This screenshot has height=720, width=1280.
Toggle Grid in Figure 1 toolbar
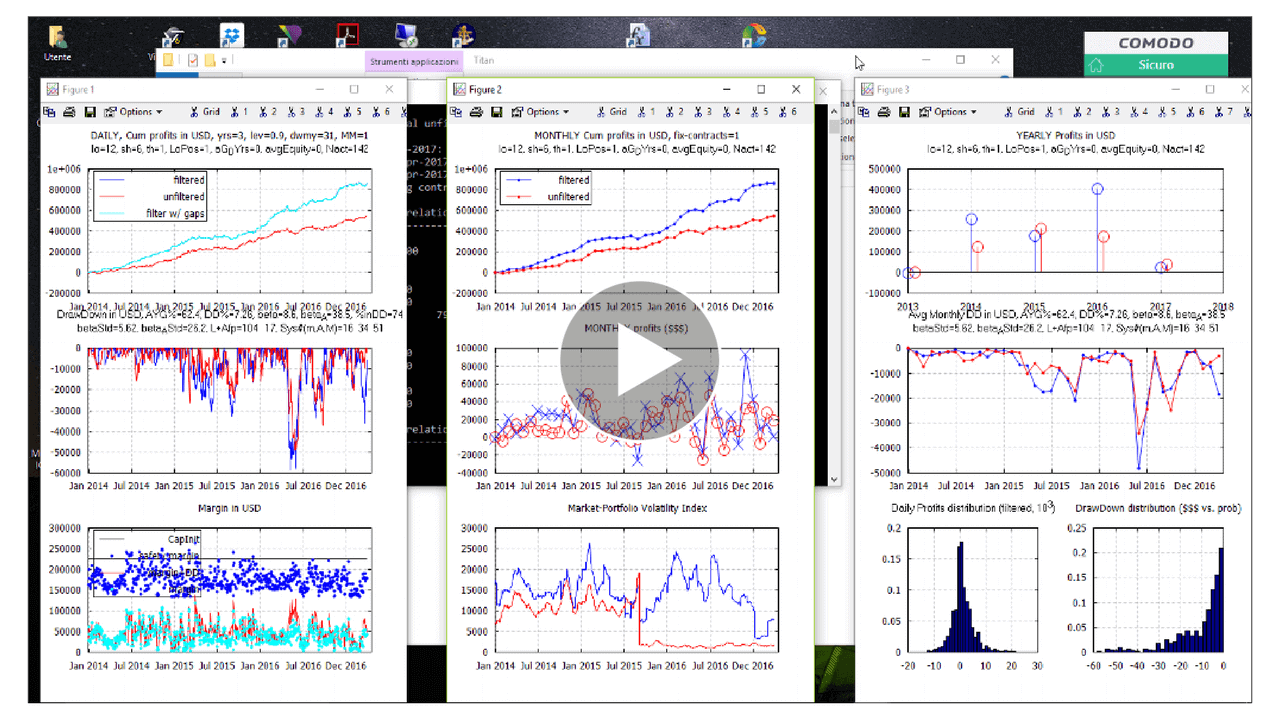click(x=205, y=112)
